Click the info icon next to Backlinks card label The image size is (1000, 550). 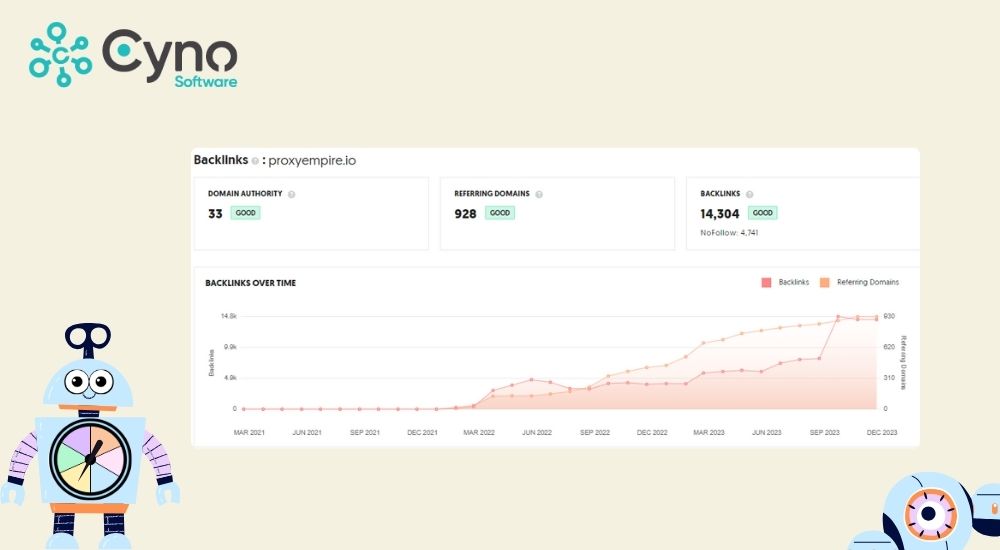point(749,194)
